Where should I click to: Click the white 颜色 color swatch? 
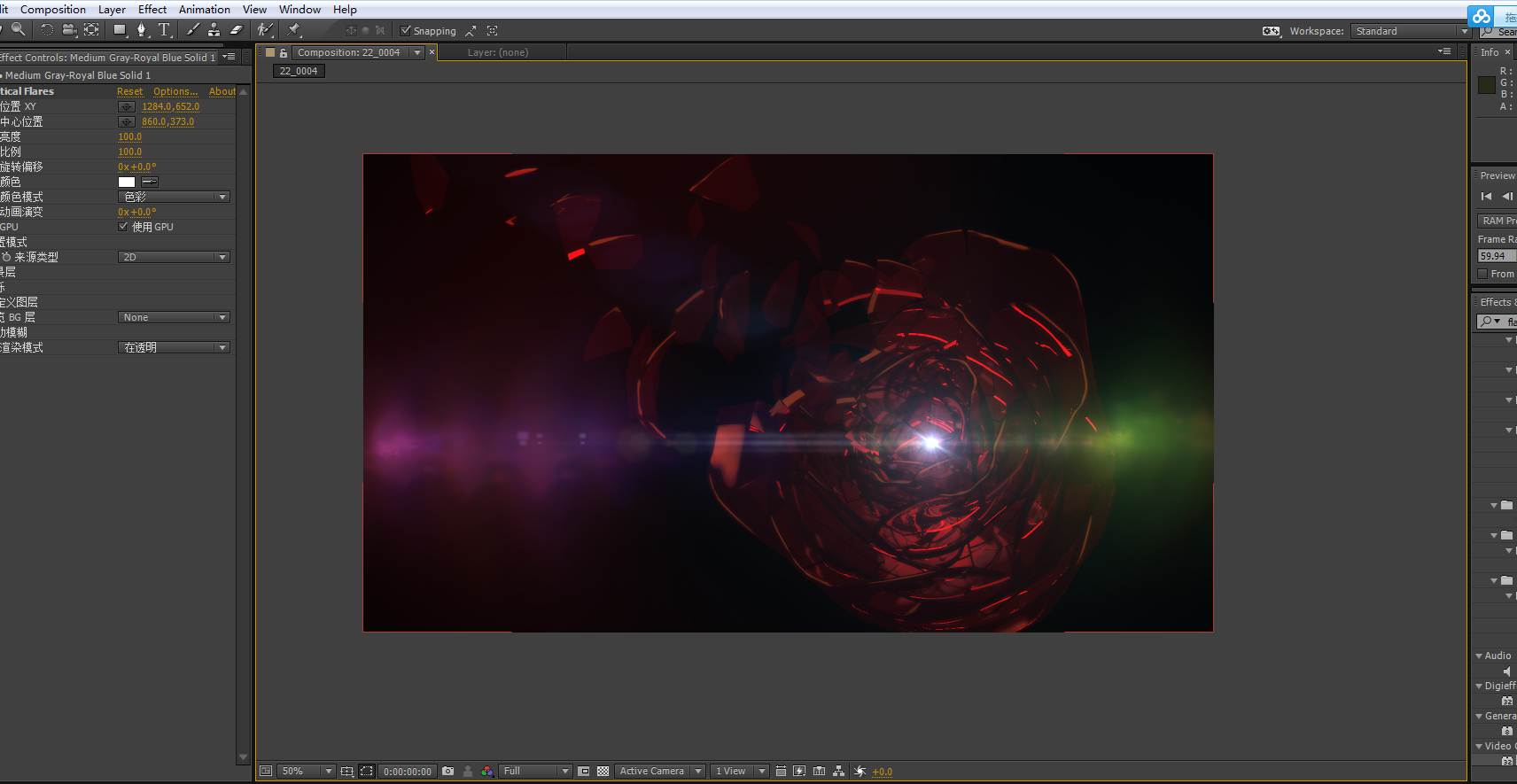tap(127, 182)
